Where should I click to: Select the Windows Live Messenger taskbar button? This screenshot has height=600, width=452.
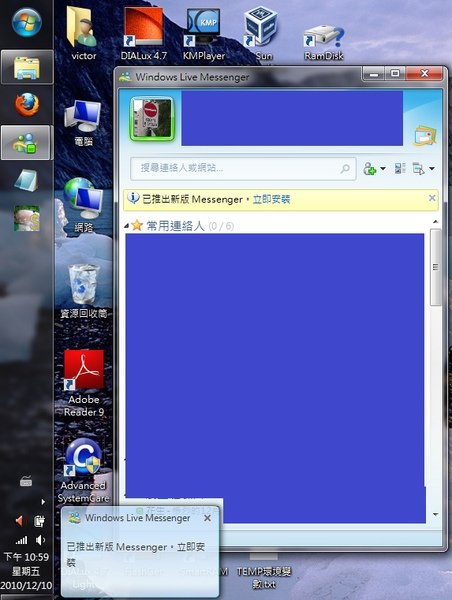(26, 143)
